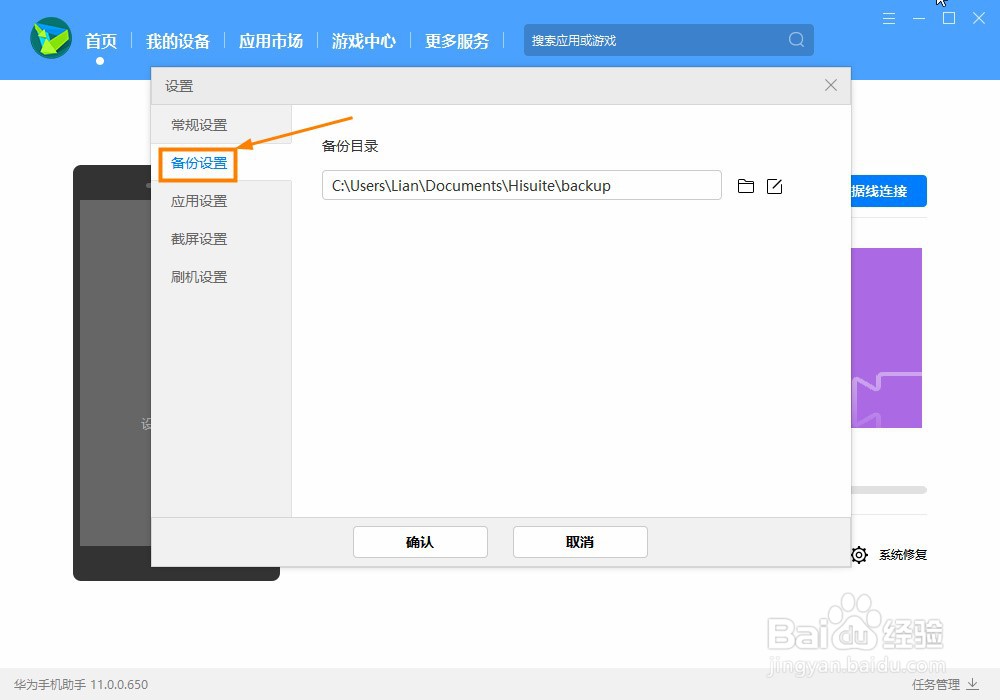This screenshot has height=700, width=1000.
Task: Minimize the HiSuite window
Action: [918, 18]
